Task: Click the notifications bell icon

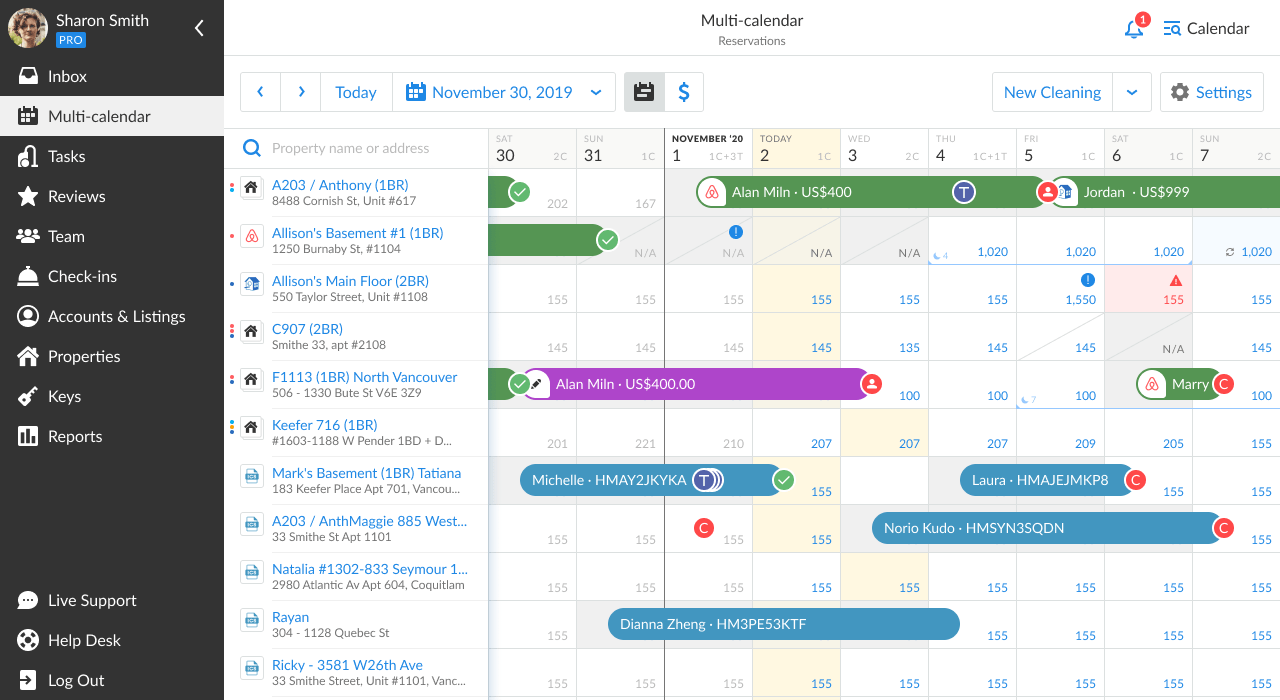Action: 1133,29
